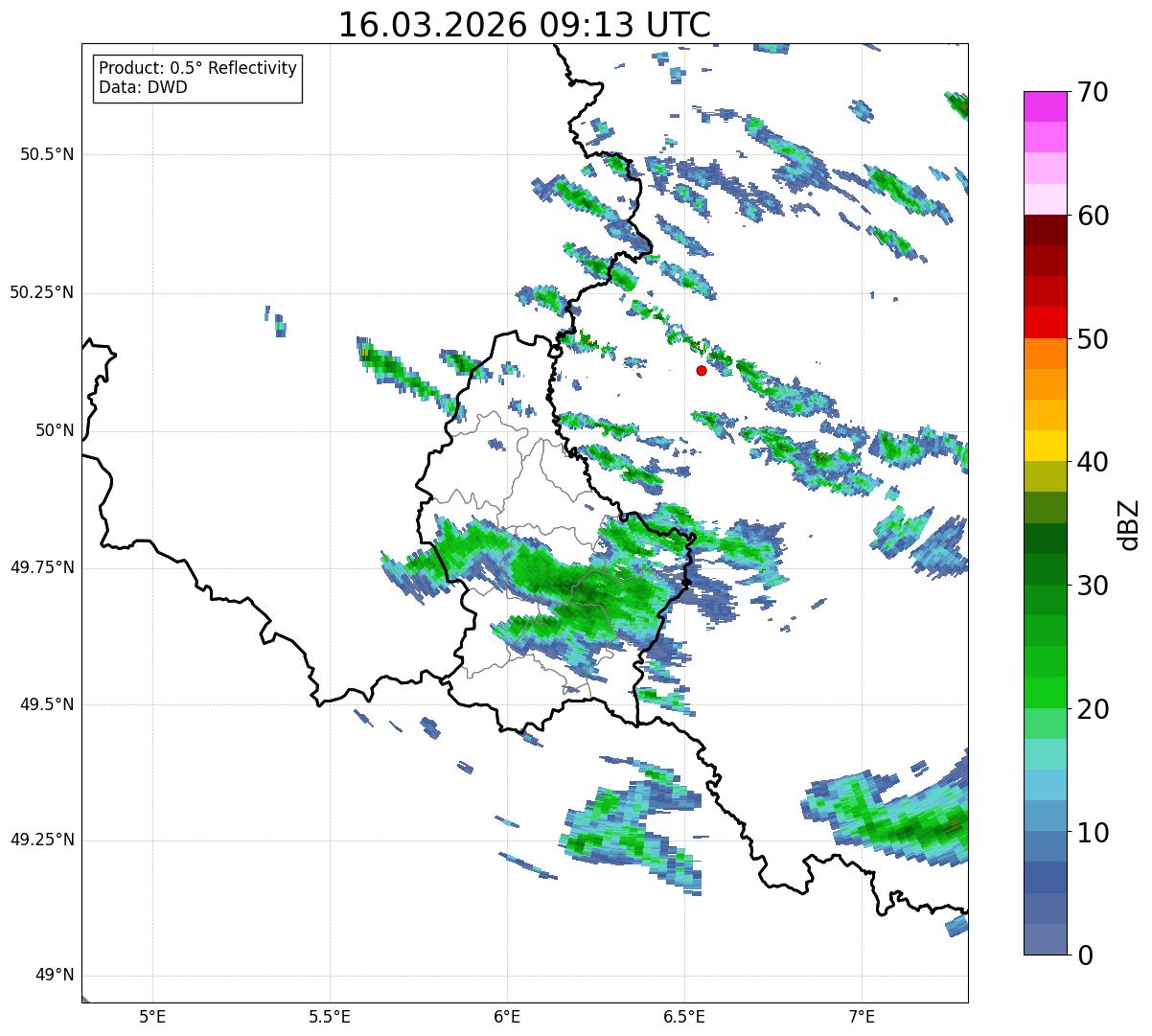Click the yellow 40 dBZ colorbar segment
Screen dimensions: 1152x1036
1045,446
